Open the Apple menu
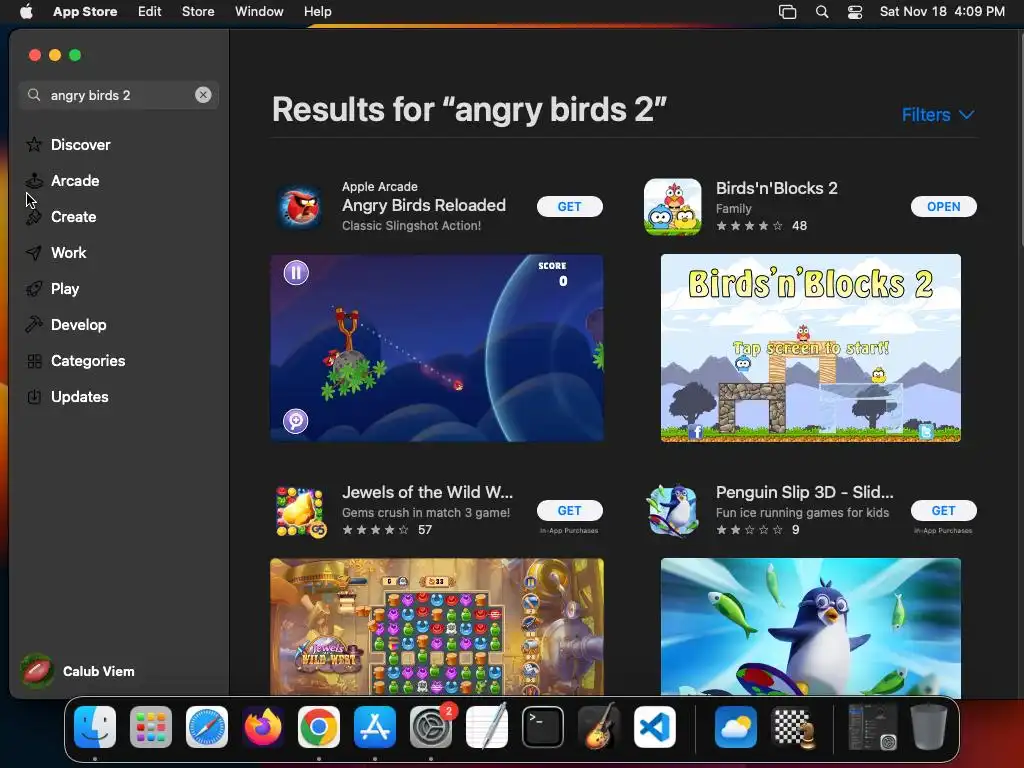The height and width of the screenshot is (768, 1024). pyautogui.click(x=26, y=11)
